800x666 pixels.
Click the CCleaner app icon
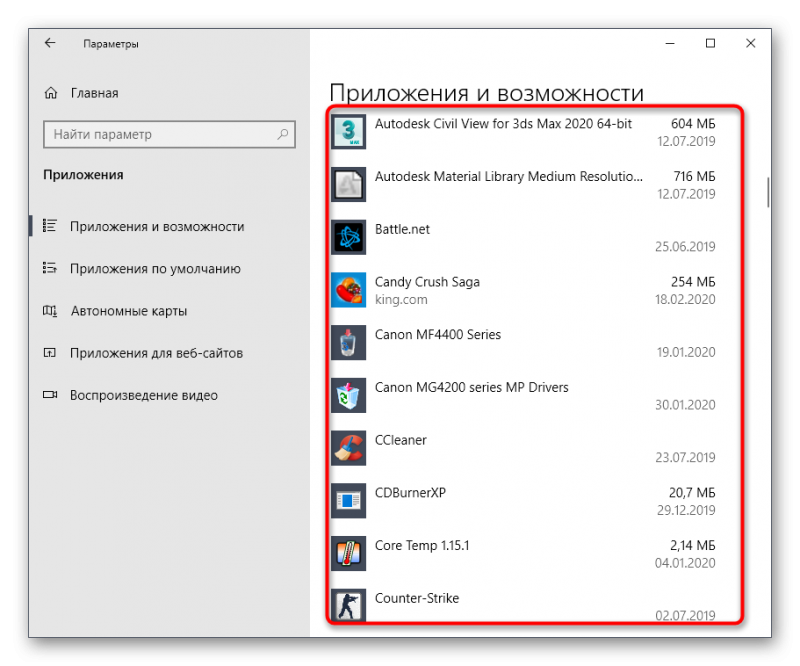click(x=348, y=448)
